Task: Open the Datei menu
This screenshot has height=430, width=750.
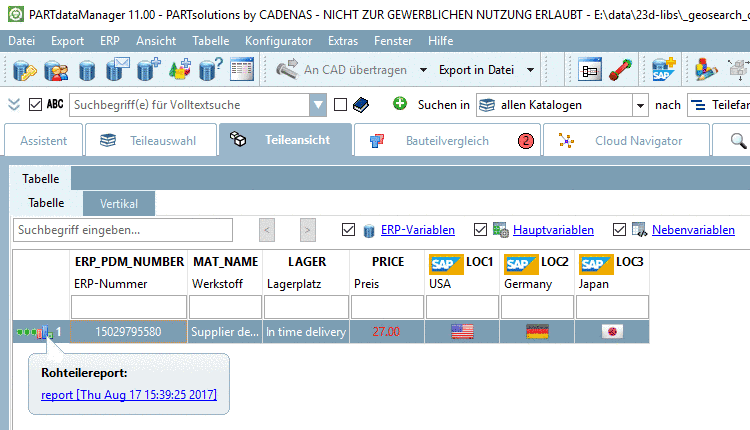Action: click(22, 41)
